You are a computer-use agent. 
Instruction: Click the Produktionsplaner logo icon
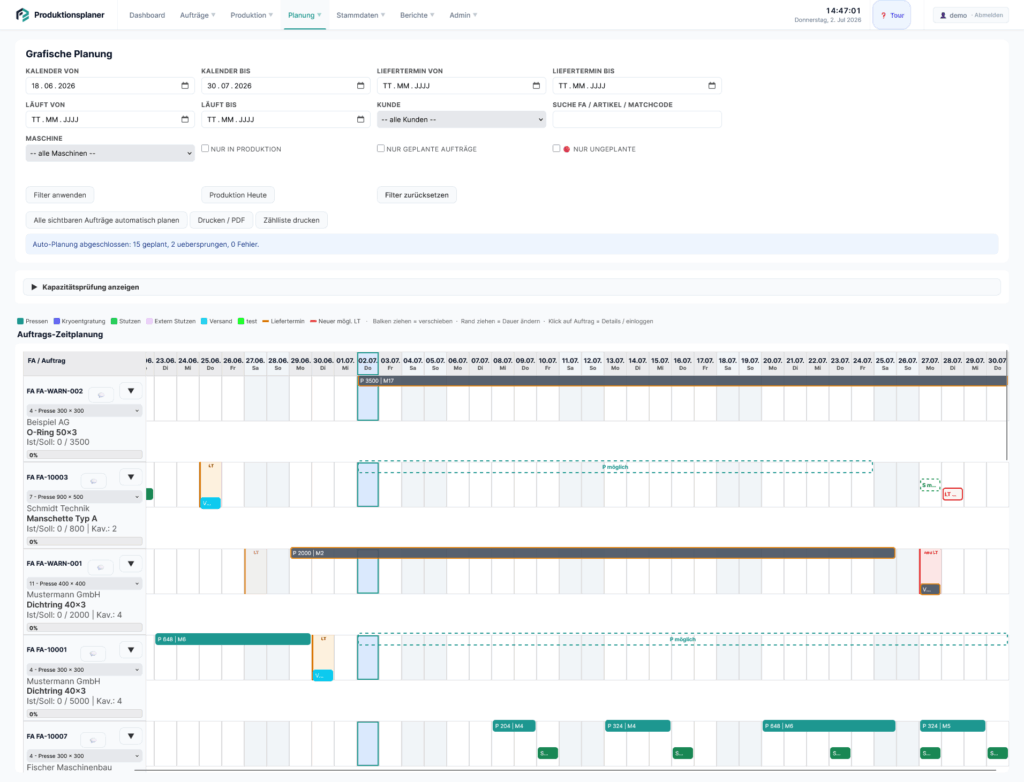click(x=23, y=14)
